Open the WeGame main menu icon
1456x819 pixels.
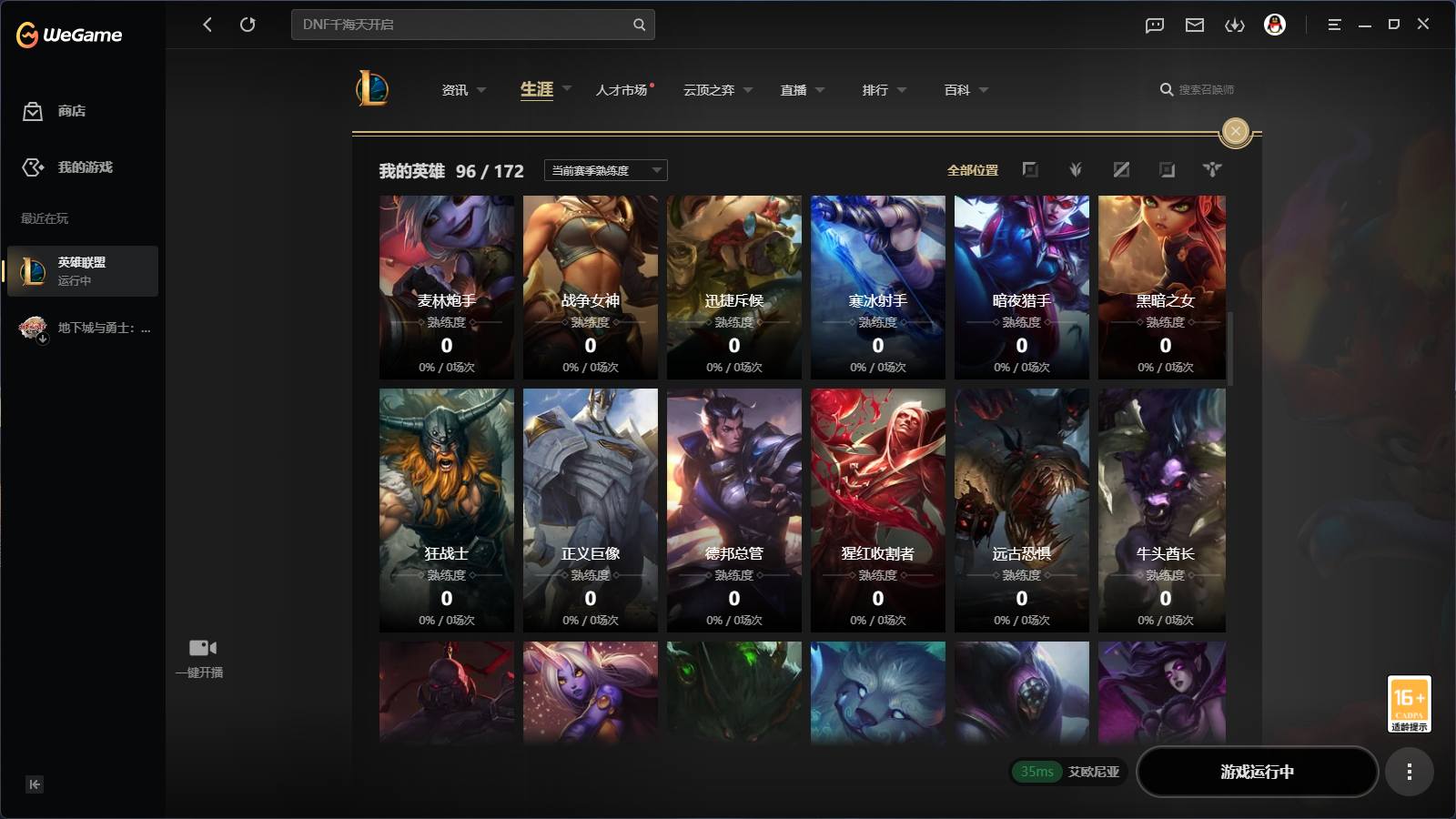(x=1334, y=25)
